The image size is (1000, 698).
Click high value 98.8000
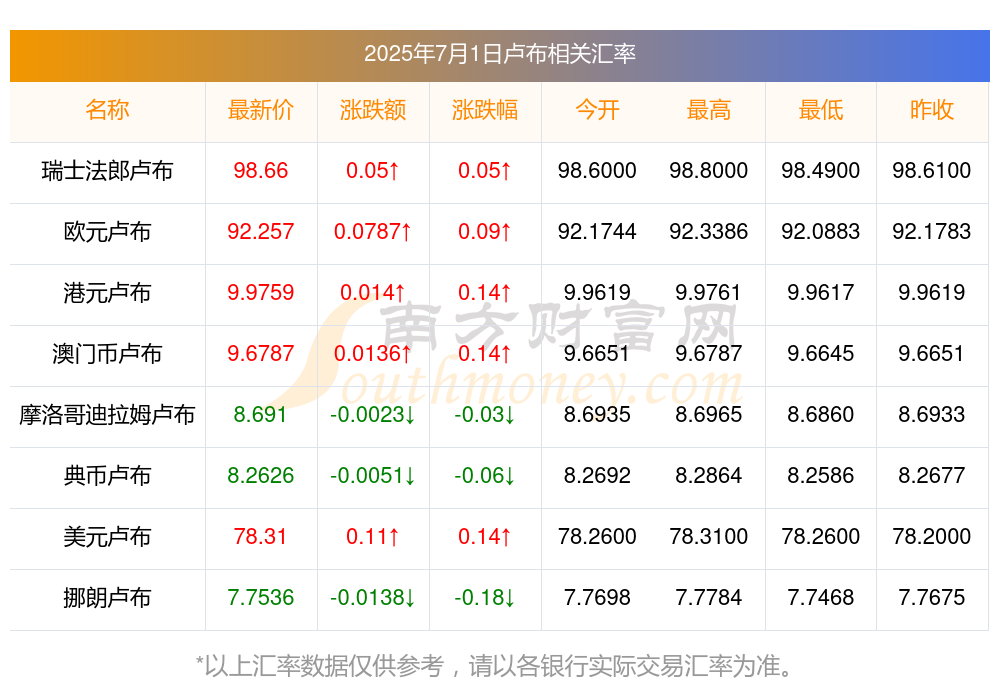click(709, 170)
